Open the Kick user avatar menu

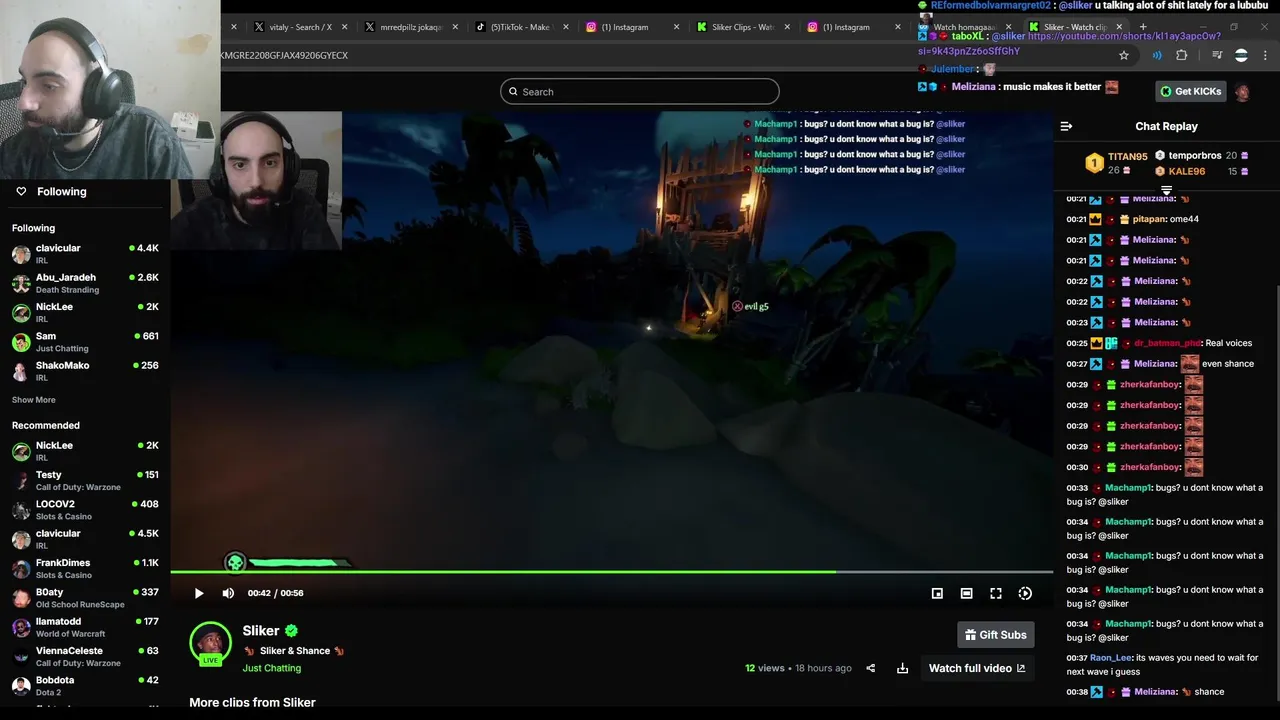point(1242,92)
